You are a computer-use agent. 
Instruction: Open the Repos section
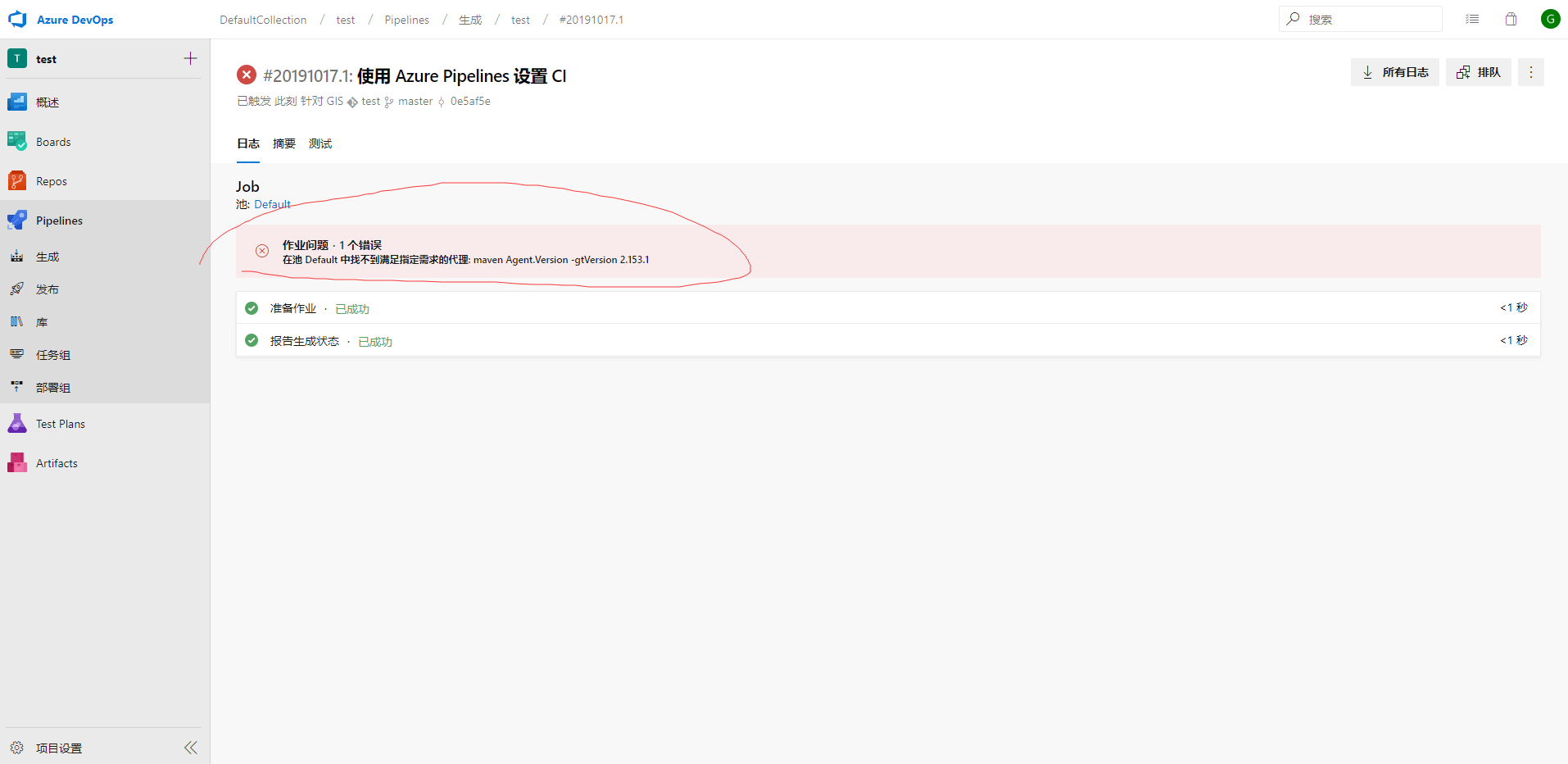tap(51, 181)
